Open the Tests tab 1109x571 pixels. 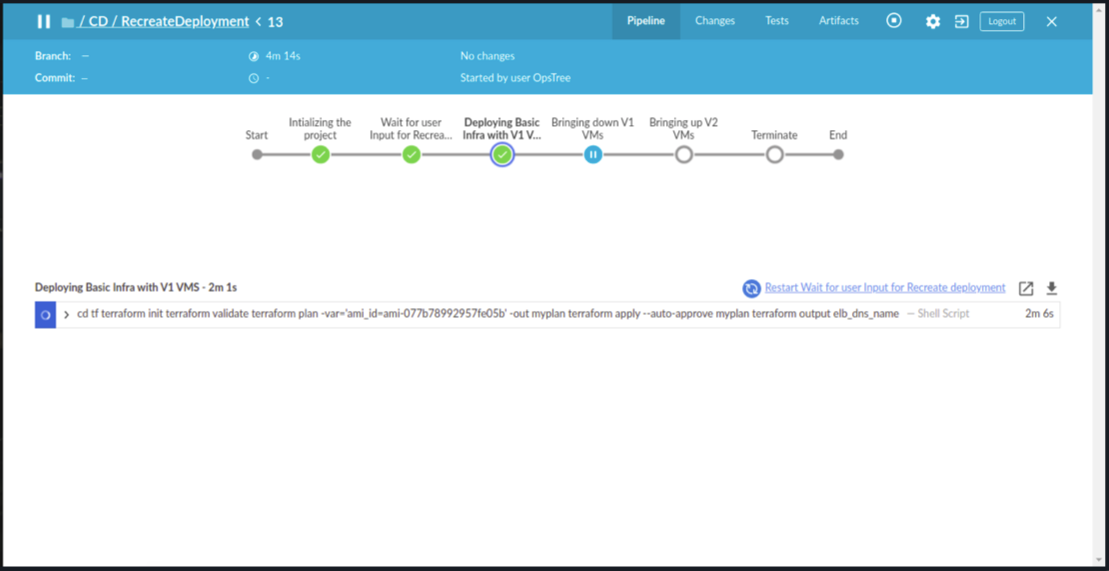(x=776, y=21)
